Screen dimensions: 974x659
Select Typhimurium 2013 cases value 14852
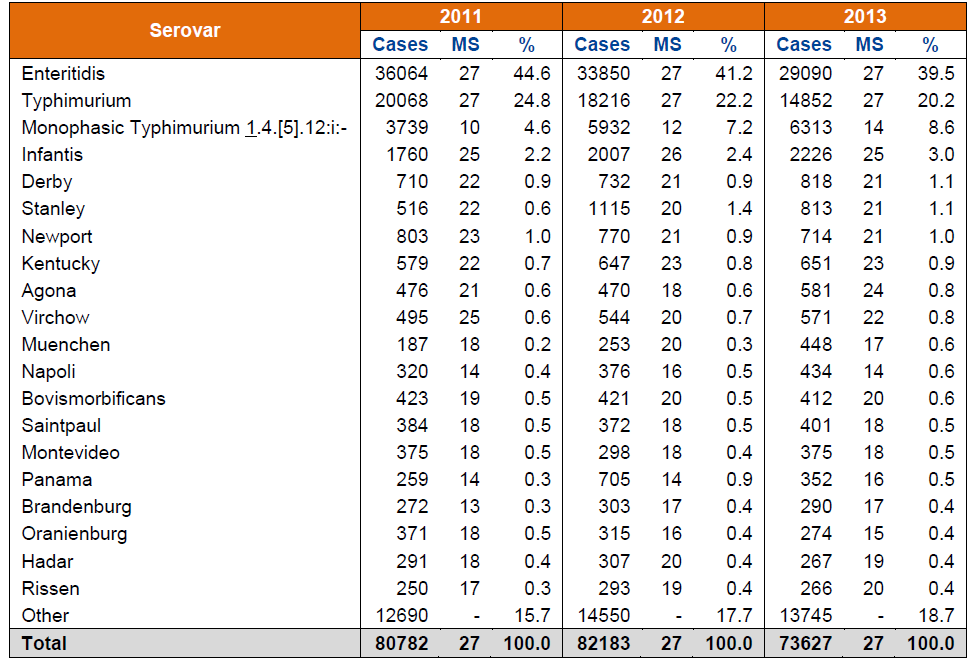805,101
